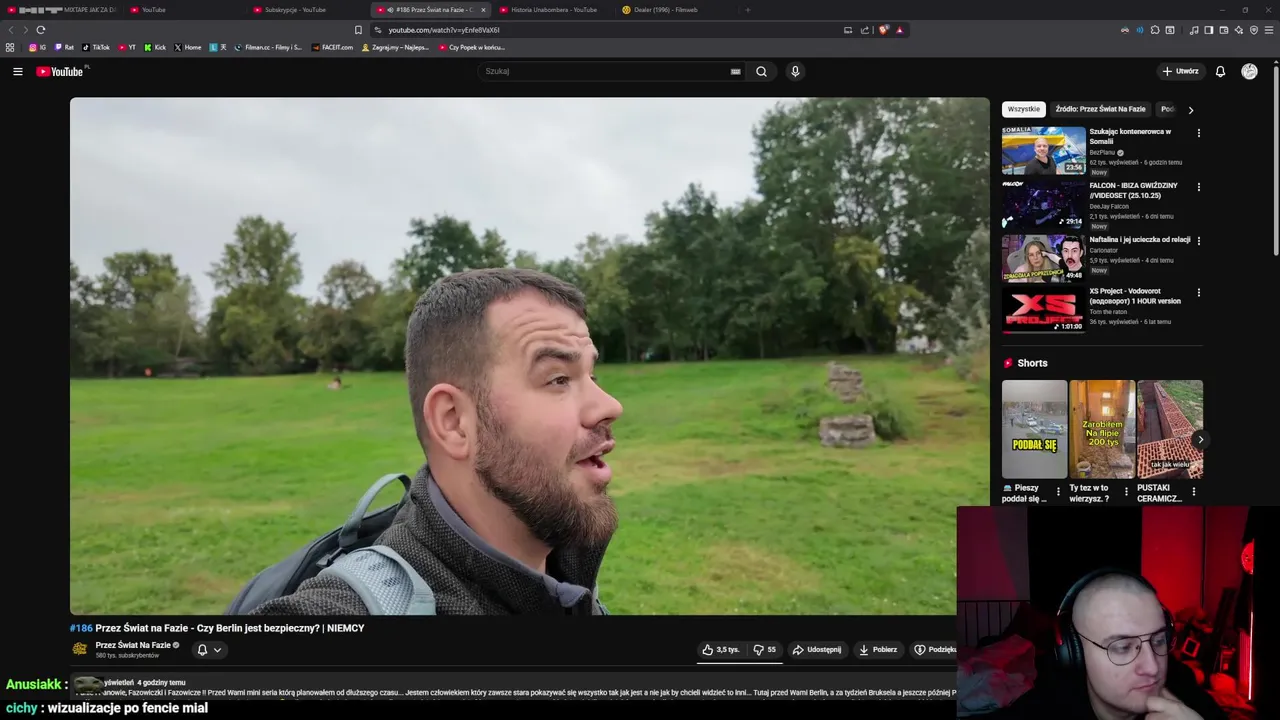The height and width of the screenshot is (720, 1280).
Task: Bookmark this page with bookmark icon
Action: pyautogui.click(x=358, y=30)
